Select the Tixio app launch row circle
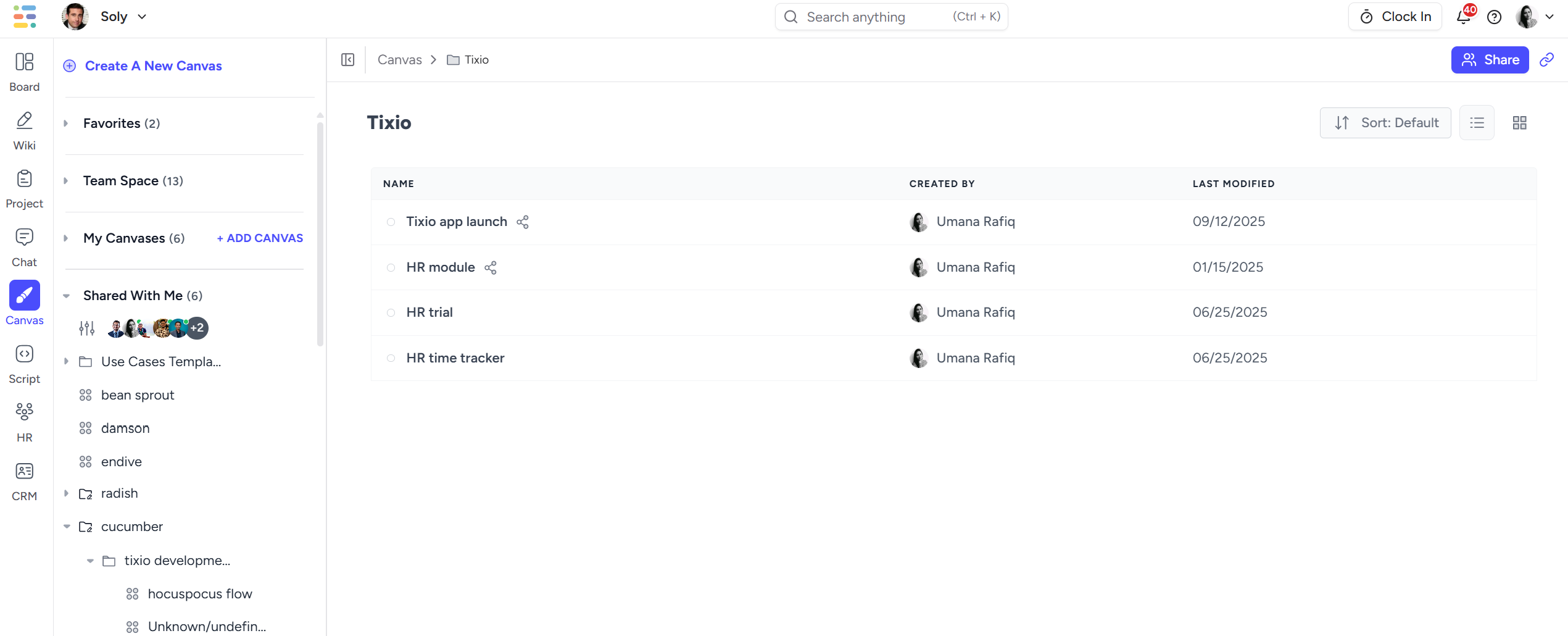This screenshot has height=636, width=1568. coord(391,222)
